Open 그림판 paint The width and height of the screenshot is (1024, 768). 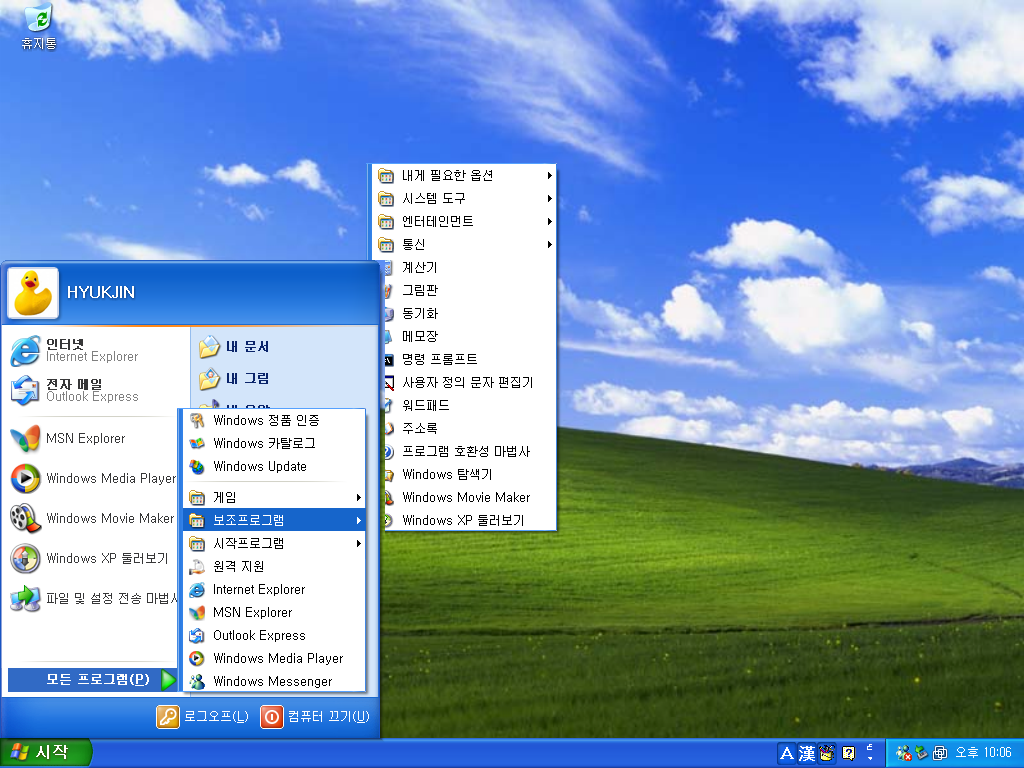click(x=469, y=291)
